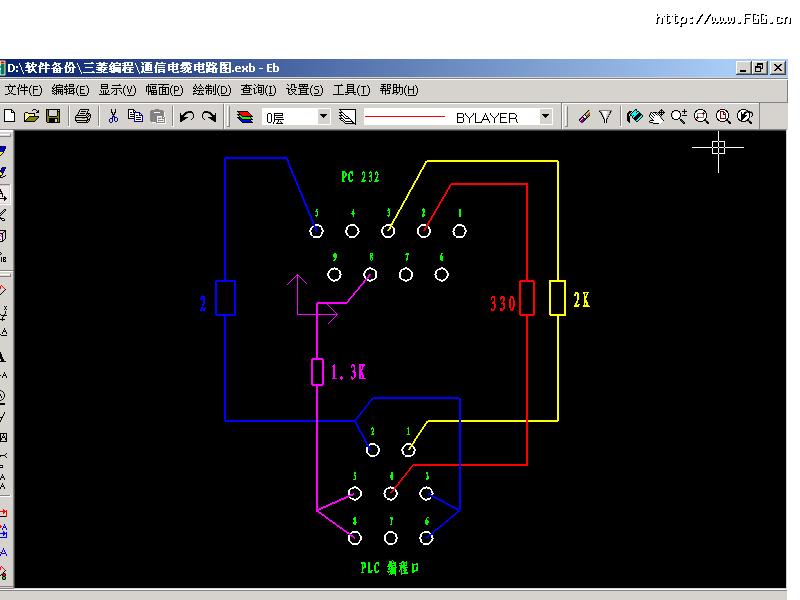This screenshot has height=600, width=800.
Task: Click the filter funnel icon
Action: [x=605, y=116]
